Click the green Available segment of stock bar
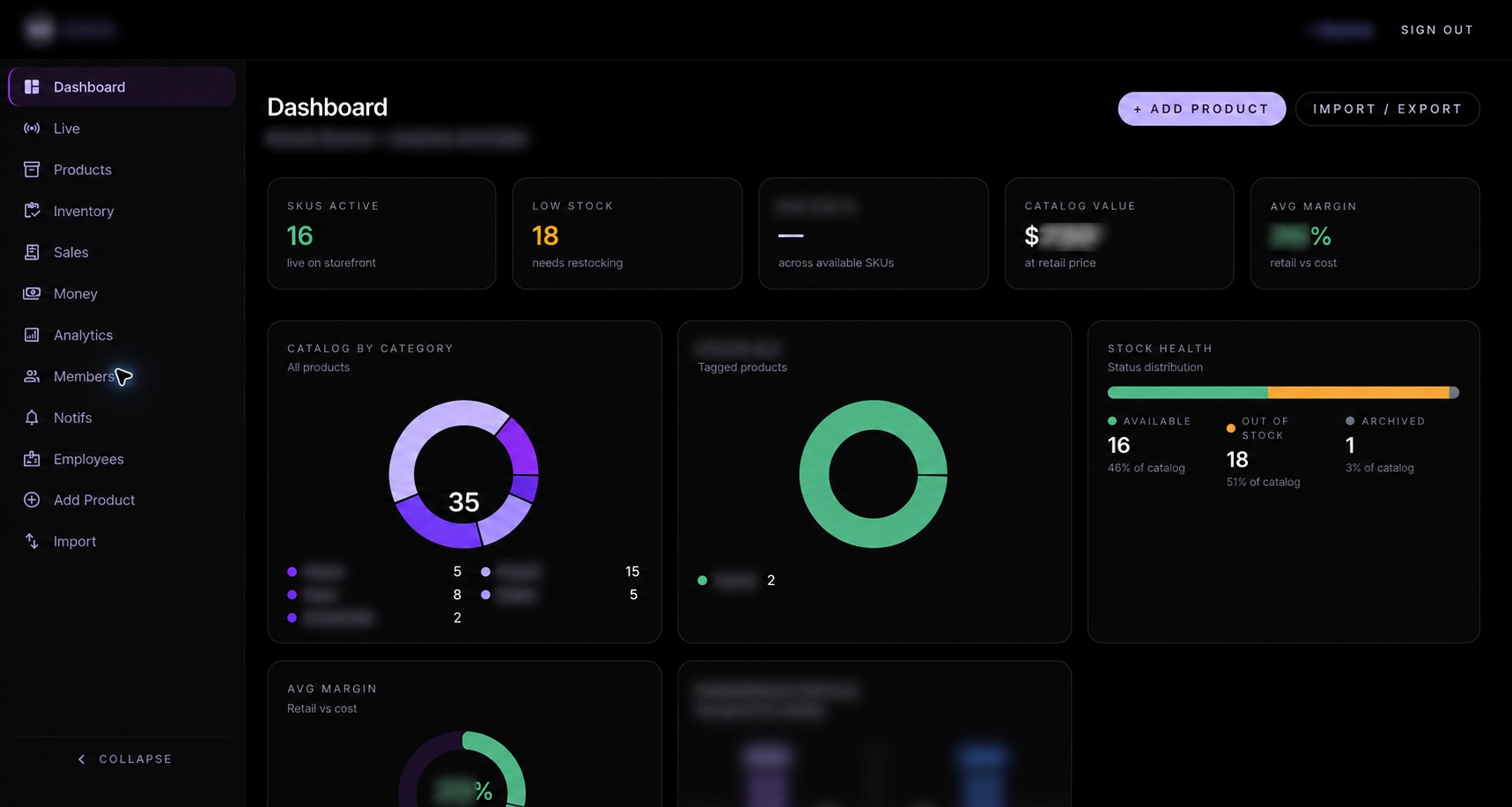This screenshot has height=807, width=1512. 1188,392
